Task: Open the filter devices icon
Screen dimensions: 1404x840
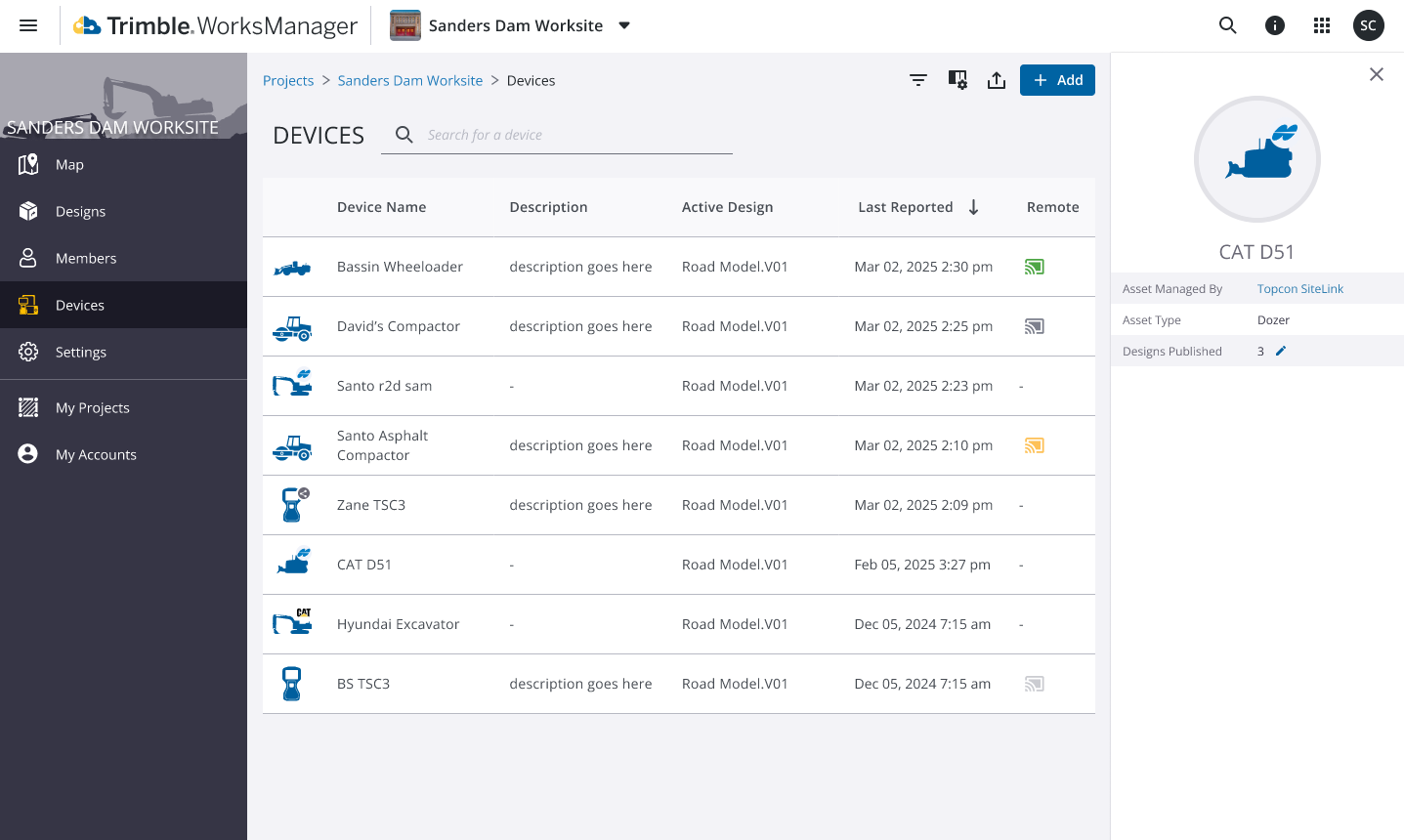Action: point(918,80)
